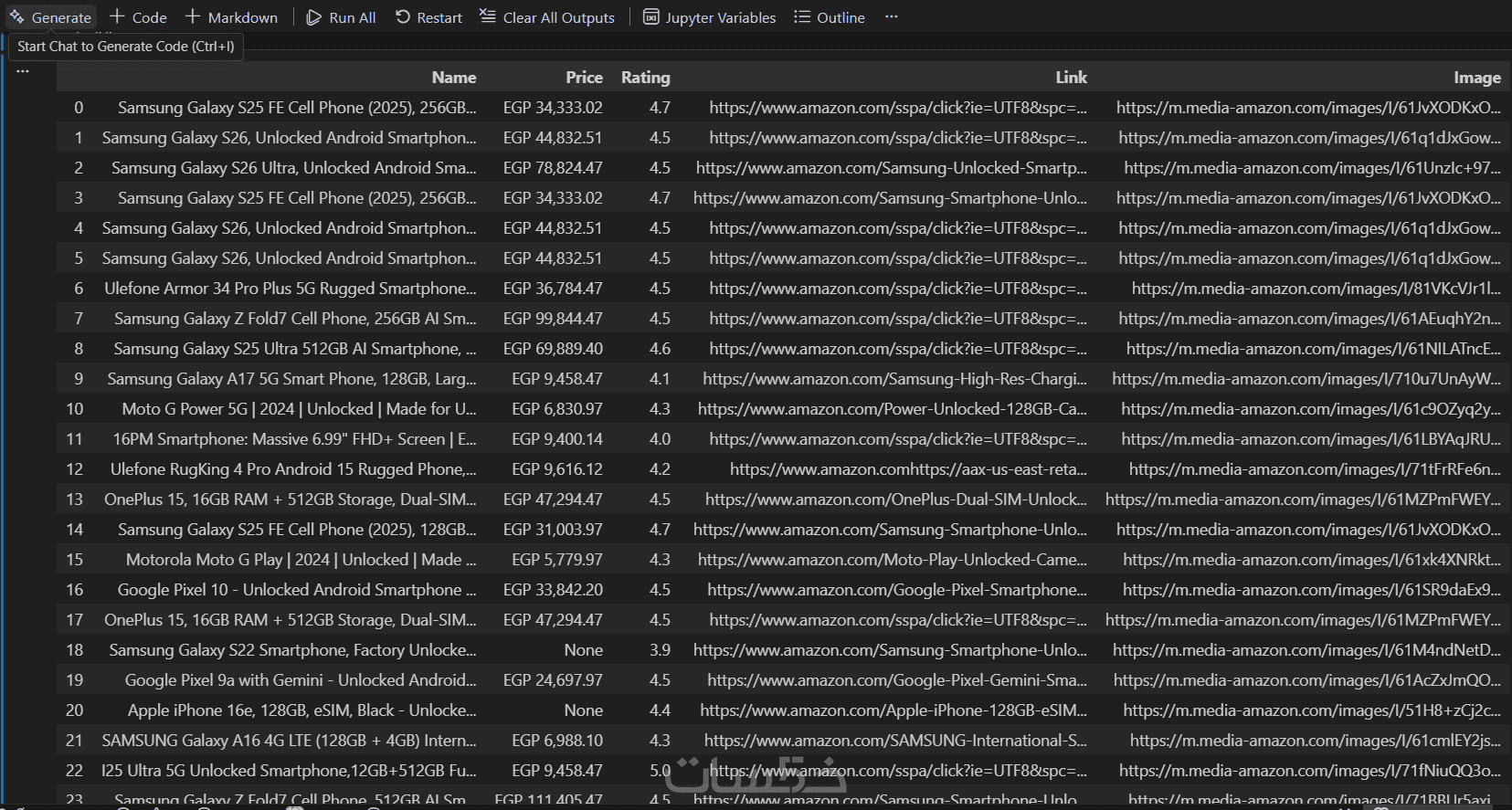Click the Price column header
The height and width of the screenshot is (810, 1512).
pyautogui.click(x=584, y=78)
